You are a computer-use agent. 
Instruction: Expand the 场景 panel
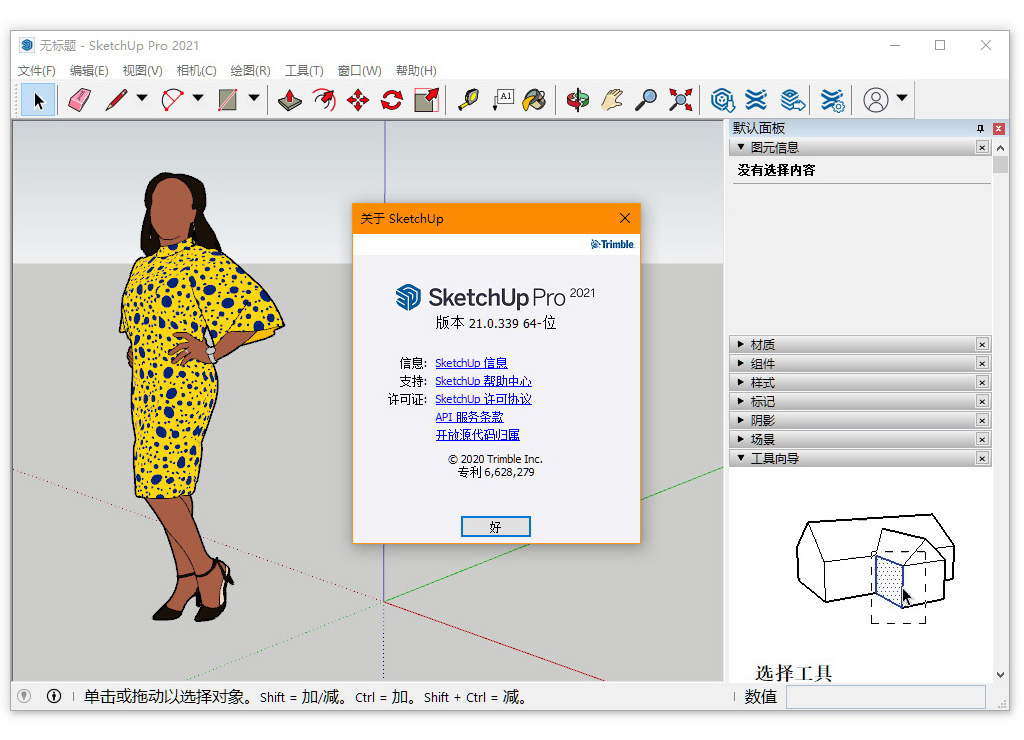tap(741, 438)
